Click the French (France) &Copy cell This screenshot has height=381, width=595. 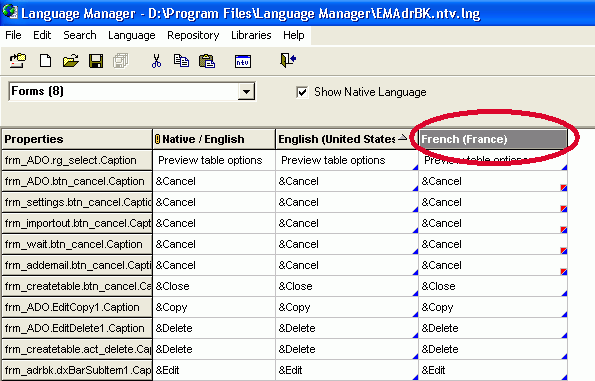click(493, 307)
